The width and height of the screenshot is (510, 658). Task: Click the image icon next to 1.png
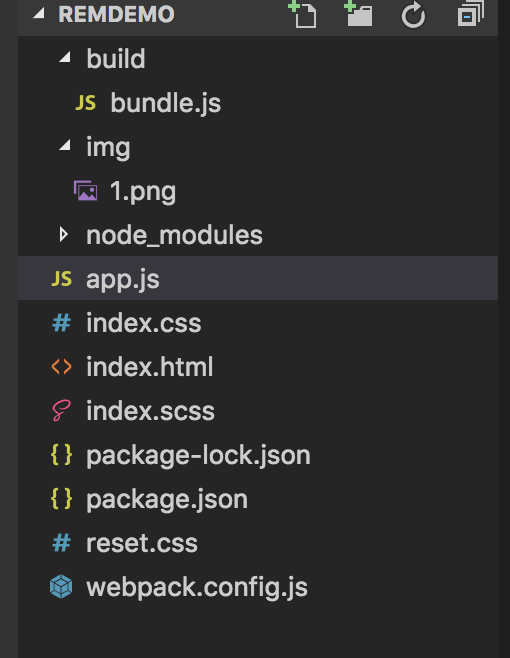coord(86,191)
